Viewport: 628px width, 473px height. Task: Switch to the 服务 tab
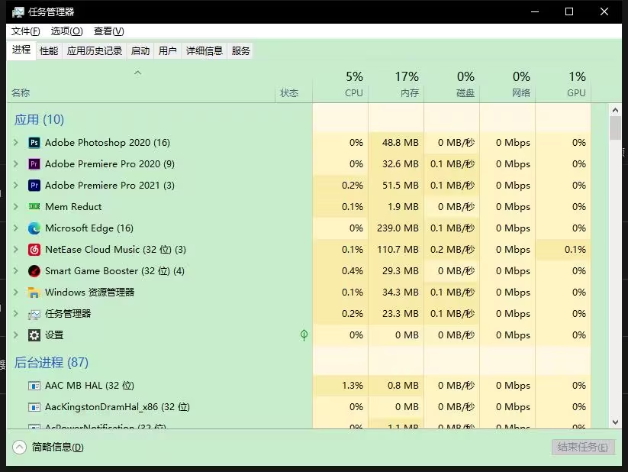tap(241, 51)
